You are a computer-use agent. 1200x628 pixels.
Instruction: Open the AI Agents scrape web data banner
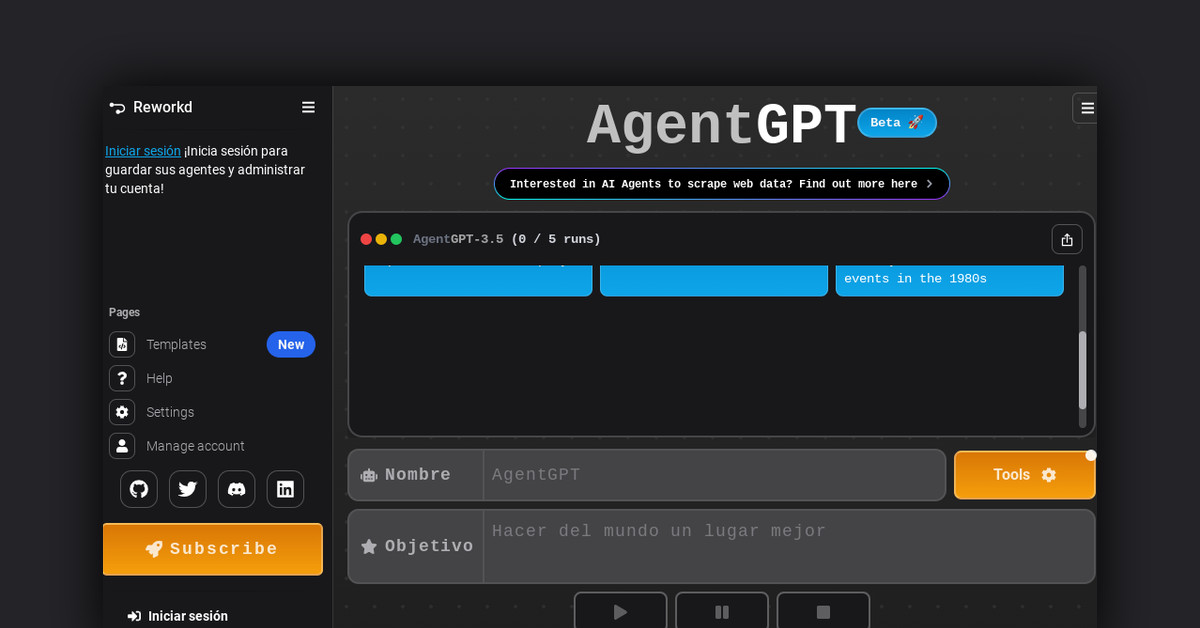[721, 184]
